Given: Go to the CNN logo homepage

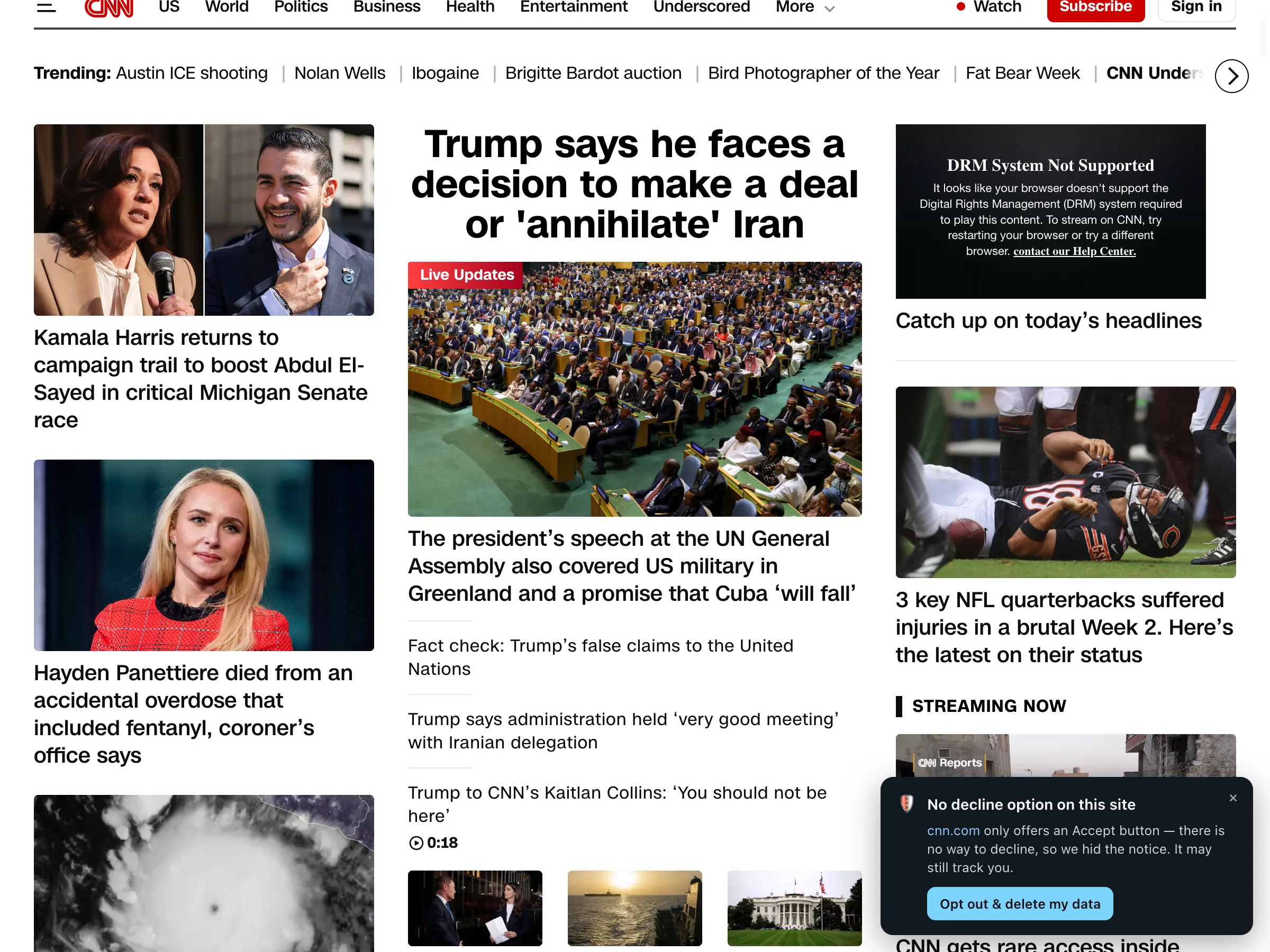Looking at the screenshot, I should (109, 8).
